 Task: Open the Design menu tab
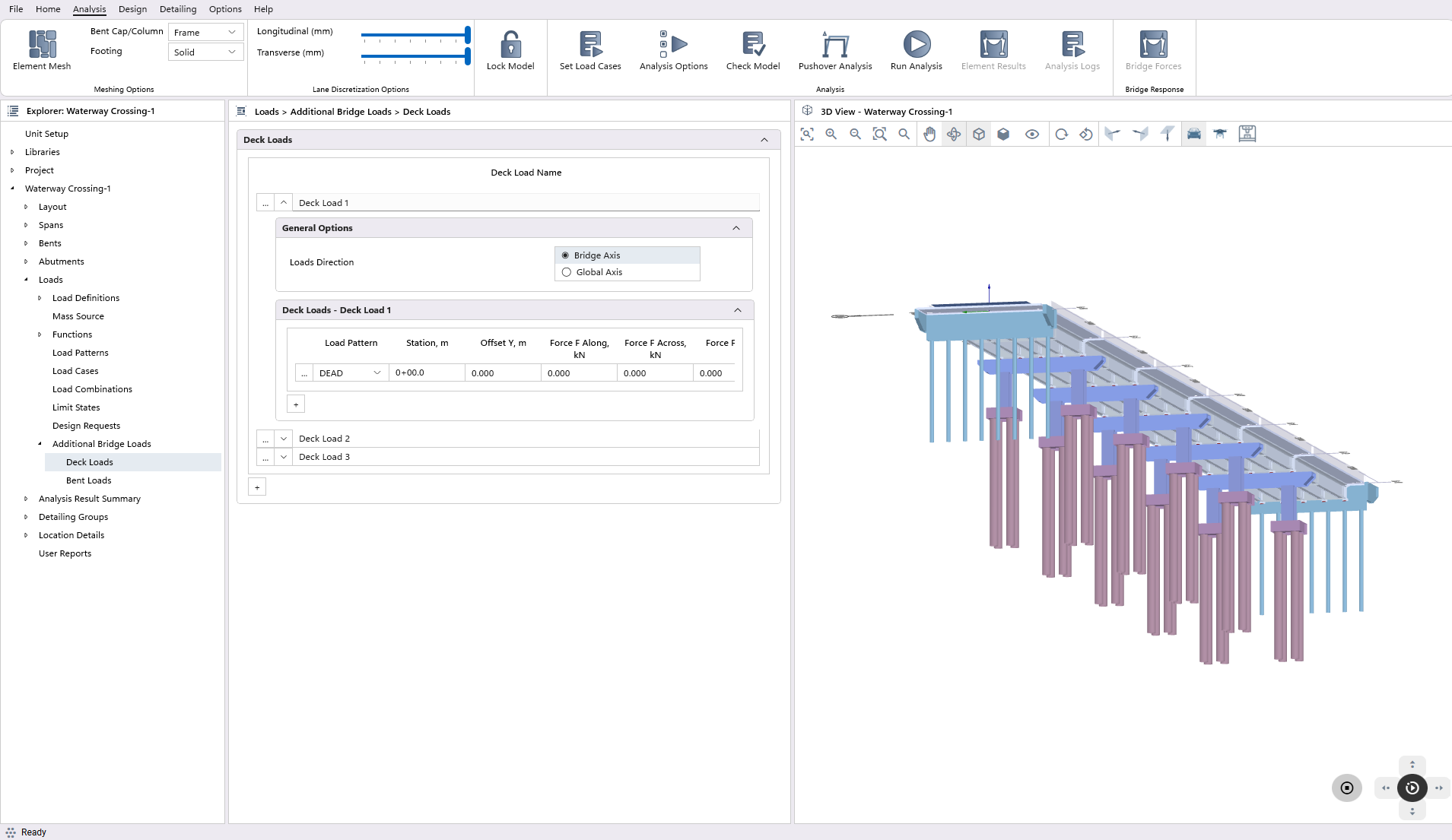(132, 9)
